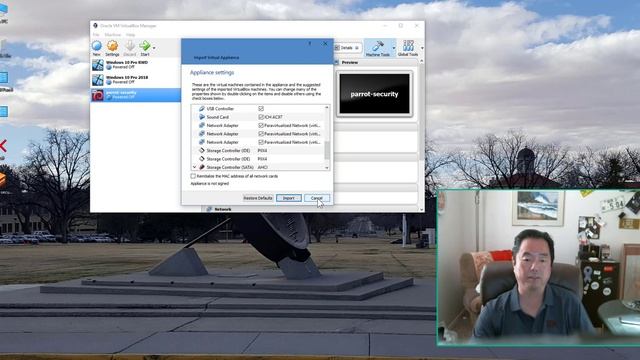Viewport: 640px width, 360px height.
Task: Start the VM with the green arrow
Action: coord(144,46)
